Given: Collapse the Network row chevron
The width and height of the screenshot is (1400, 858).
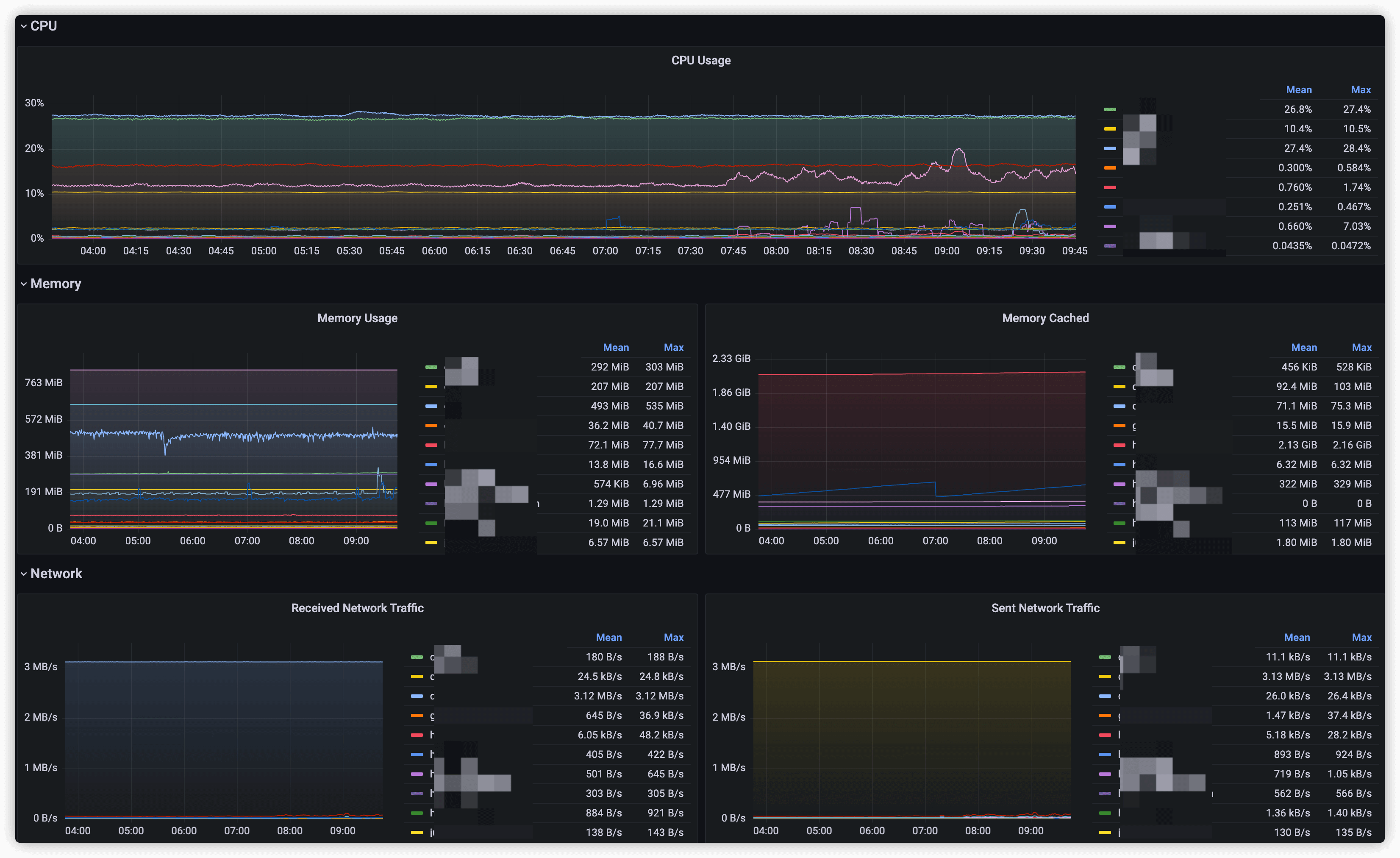Looking at the screenshot, I should (x=23, y=574).
